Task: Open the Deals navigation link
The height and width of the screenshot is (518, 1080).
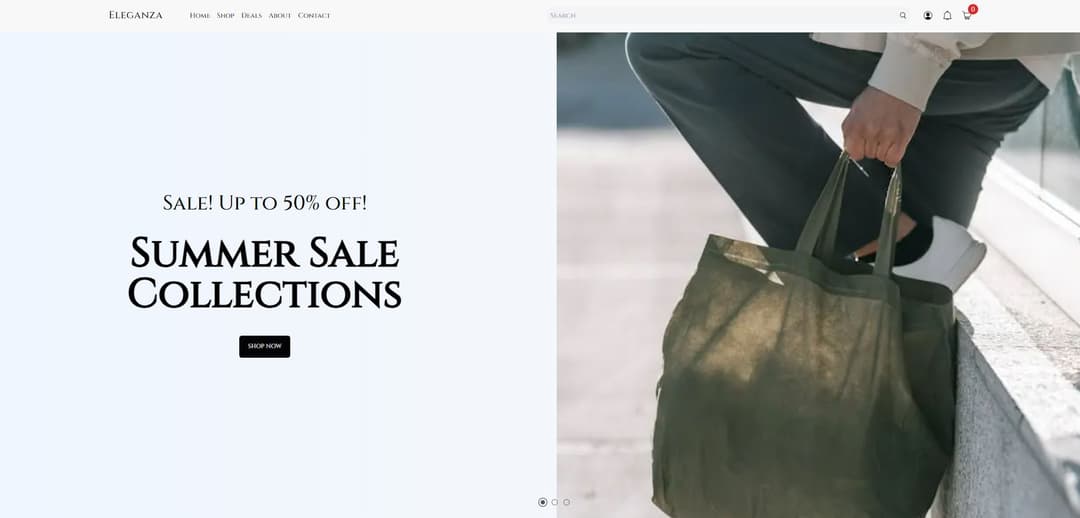Action: [251, 15]
